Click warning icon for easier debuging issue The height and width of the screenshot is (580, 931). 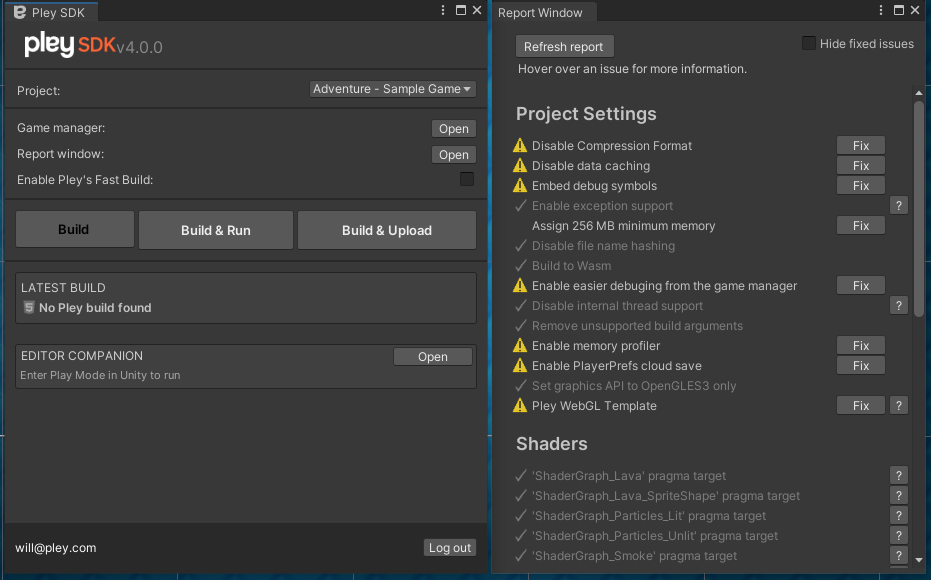520,286
